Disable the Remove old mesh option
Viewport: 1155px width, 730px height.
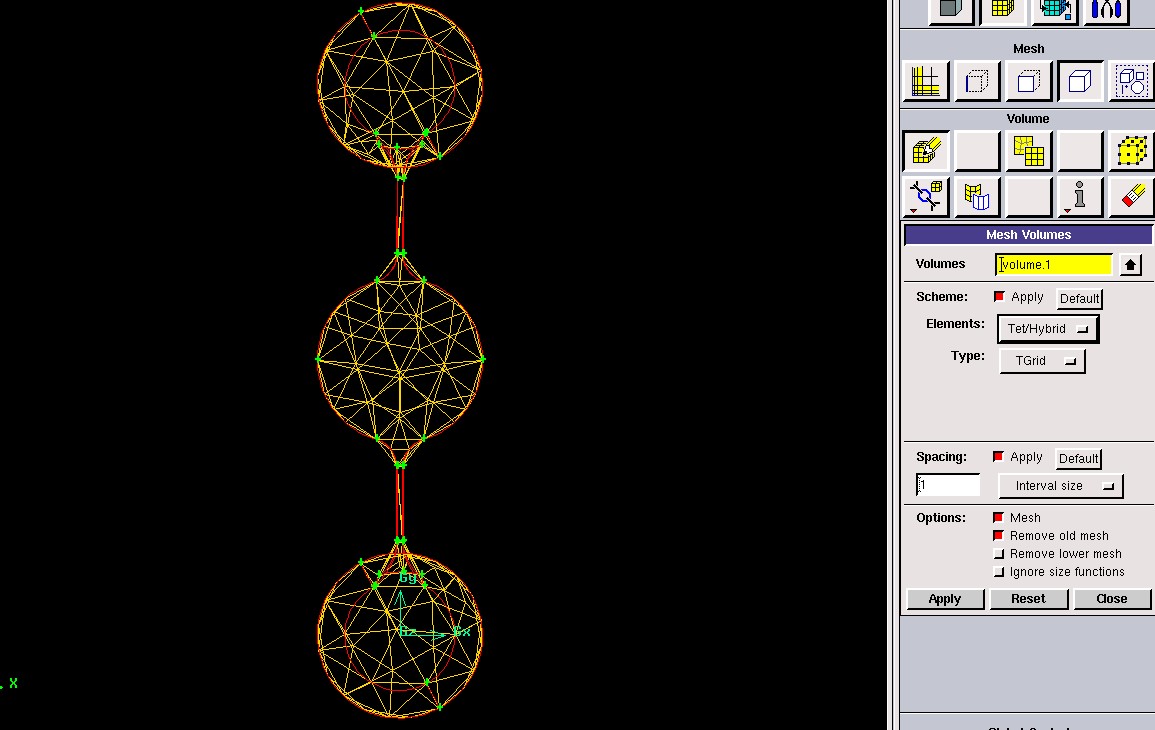pos(998,536)
